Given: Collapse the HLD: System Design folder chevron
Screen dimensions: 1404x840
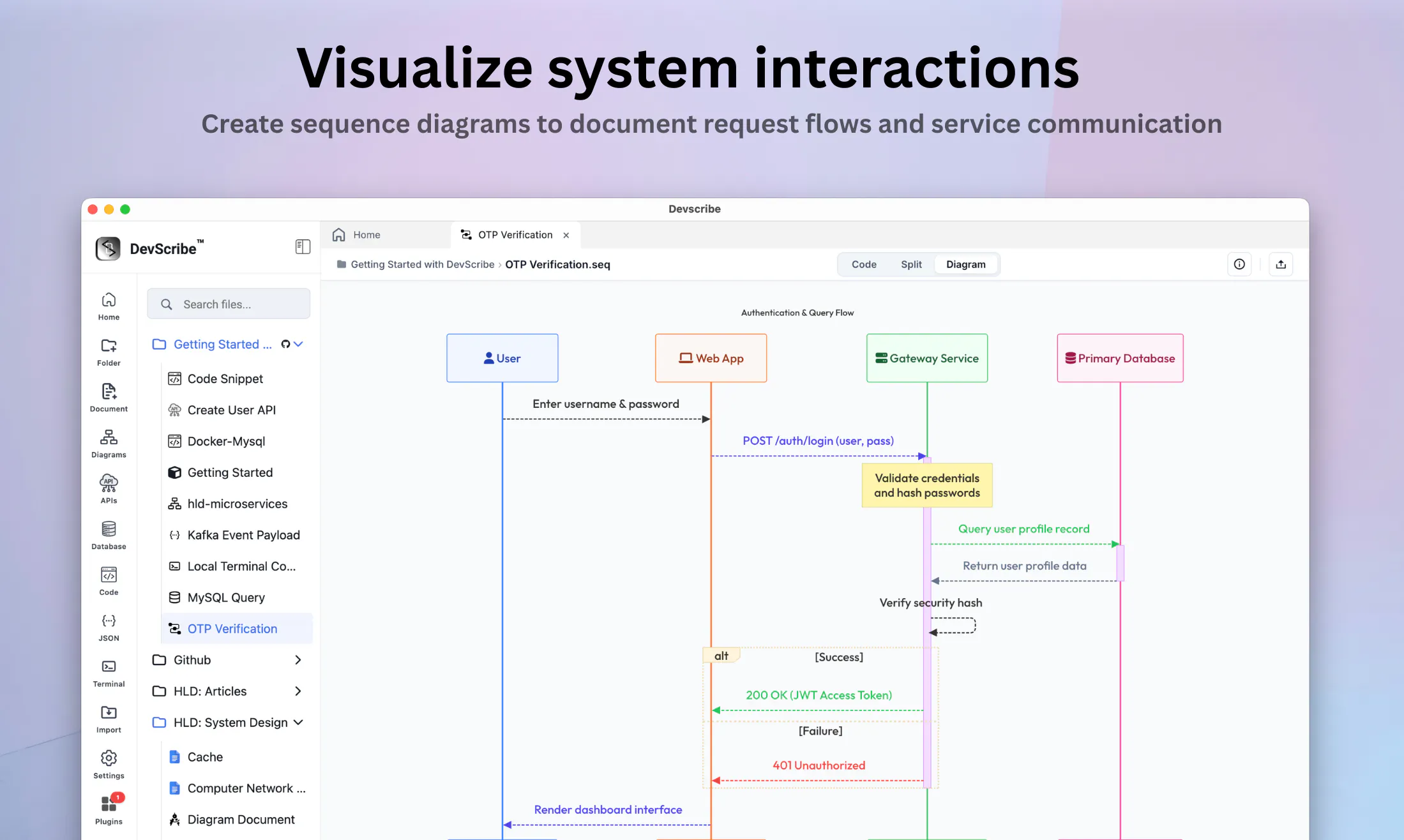Looking at the screenshot, I should 298,723.
